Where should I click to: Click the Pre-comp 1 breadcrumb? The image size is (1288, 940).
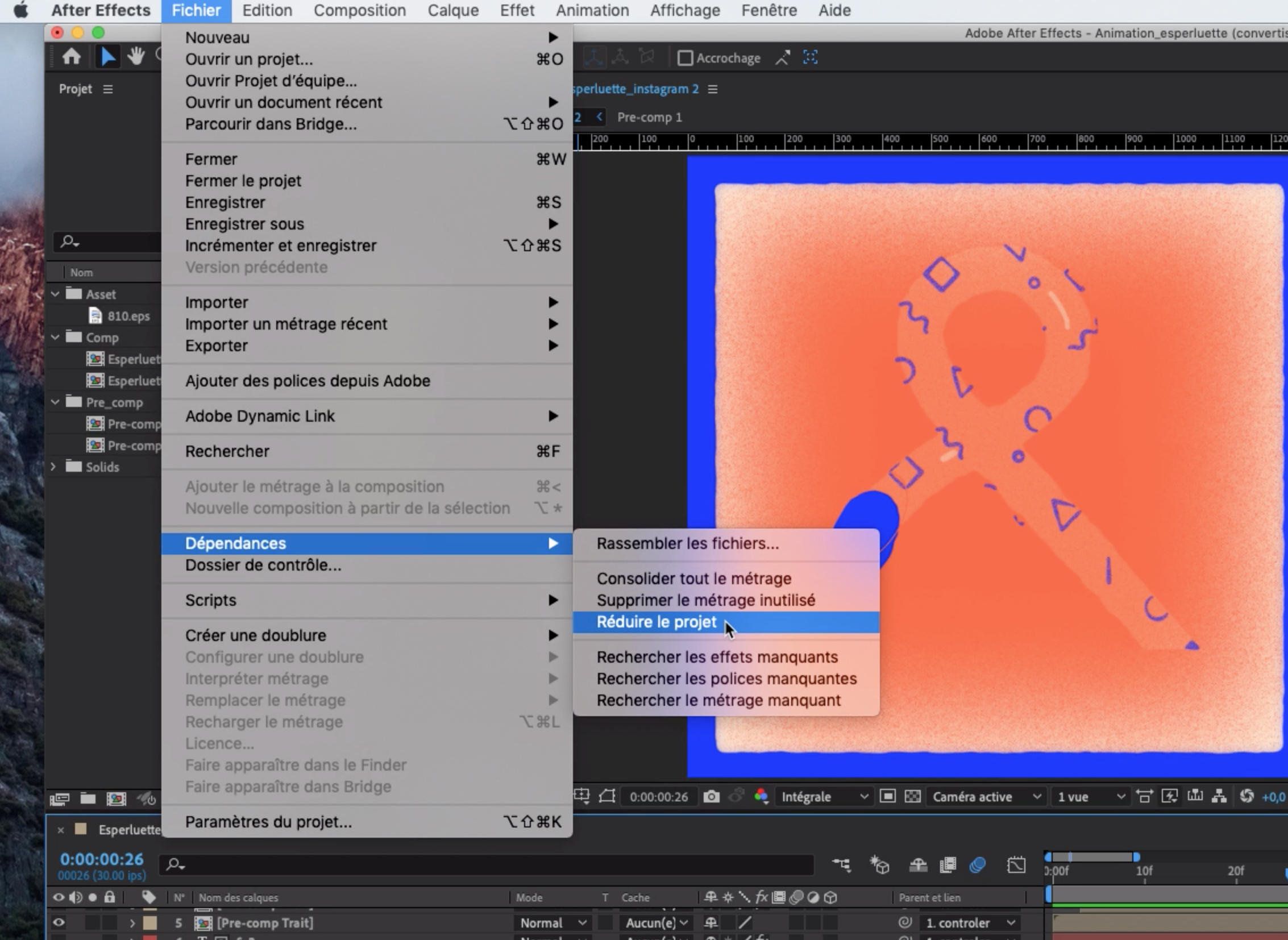pyautogui.click(x=650, y=117)
